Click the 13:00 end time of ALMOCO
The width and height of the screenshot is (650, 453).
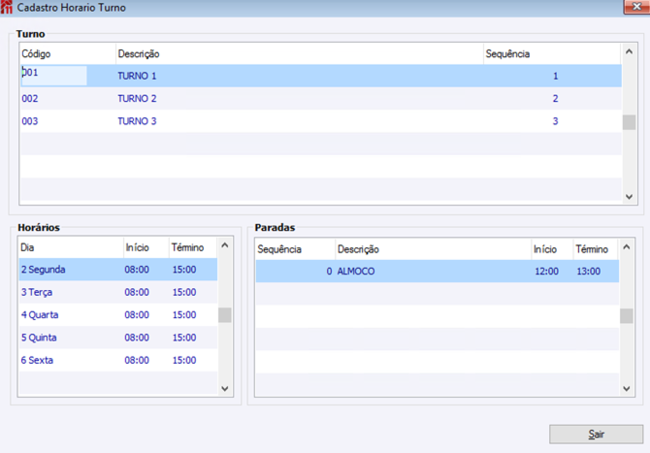(589, 271)
